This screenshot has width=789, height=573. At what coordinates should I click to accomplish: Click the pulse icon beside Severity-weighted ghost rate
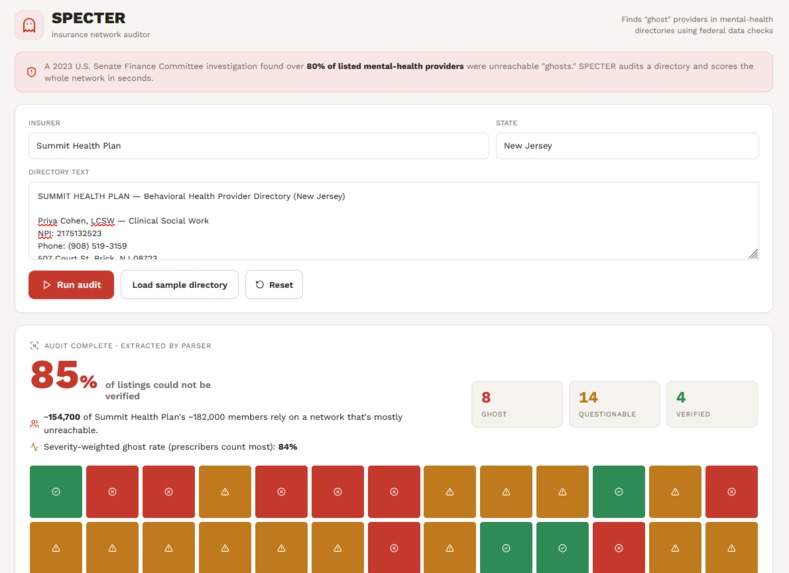(x=34, y=447)
